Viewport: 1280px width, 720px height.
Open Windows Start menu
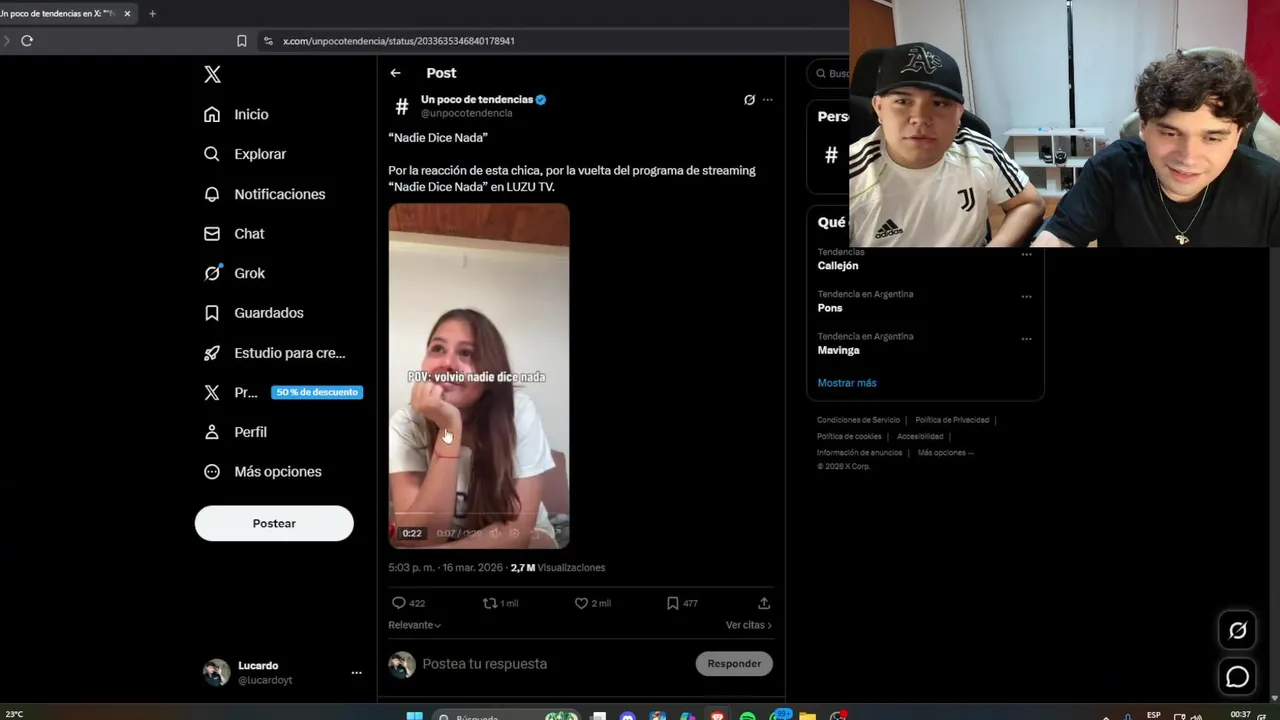tap(414, 716)
